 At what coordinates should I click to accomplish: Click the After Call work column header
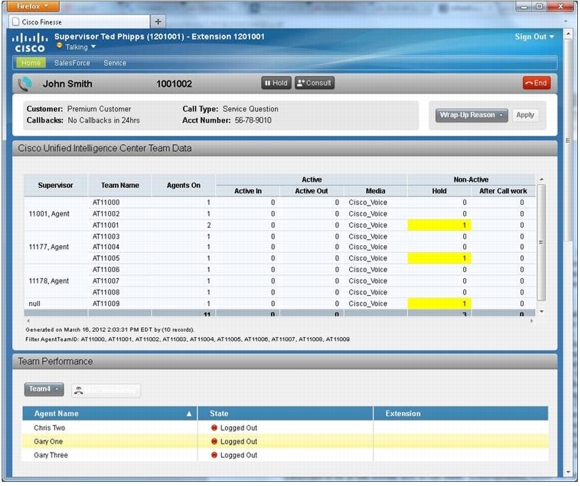pyautogui.click(x=503, y=191)
